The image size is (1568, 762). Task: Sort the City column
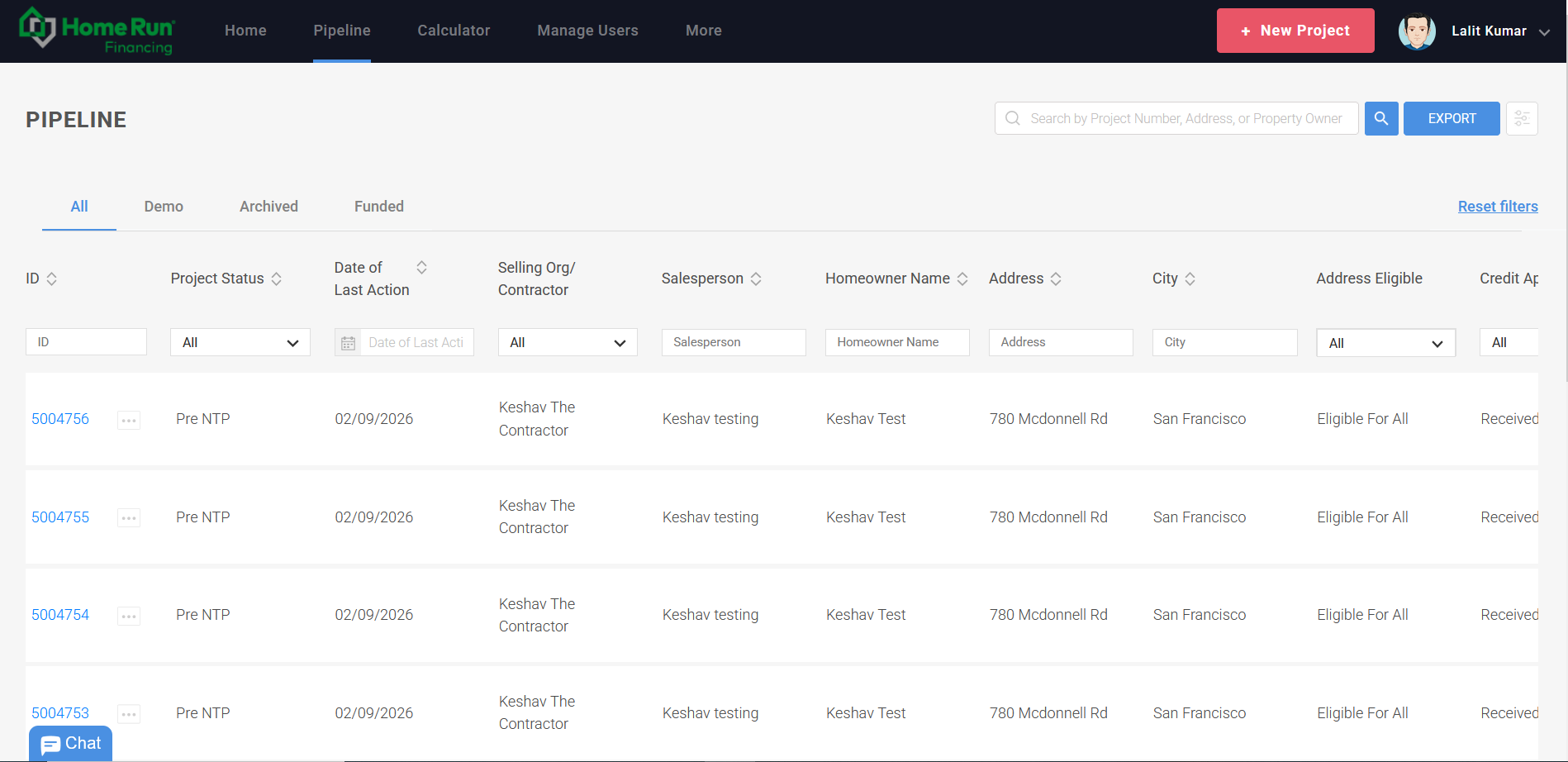click(1190, 279)
